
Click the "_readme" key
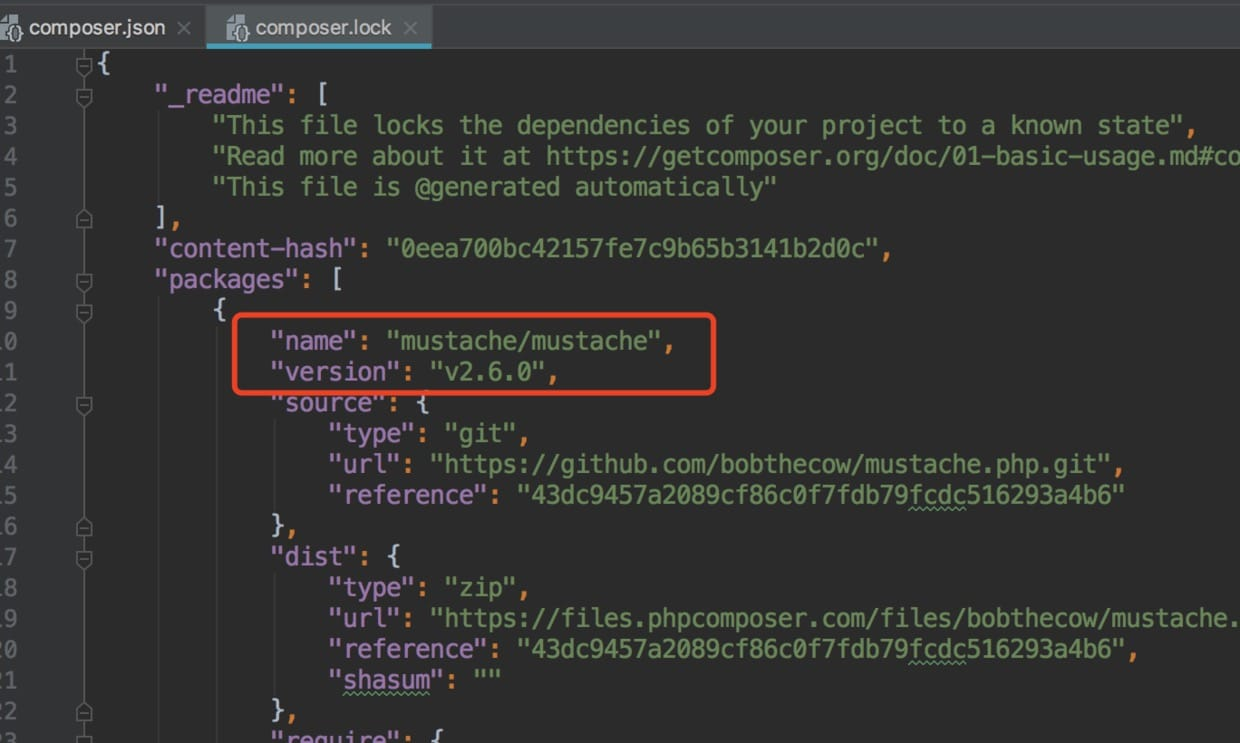(220, 95)
